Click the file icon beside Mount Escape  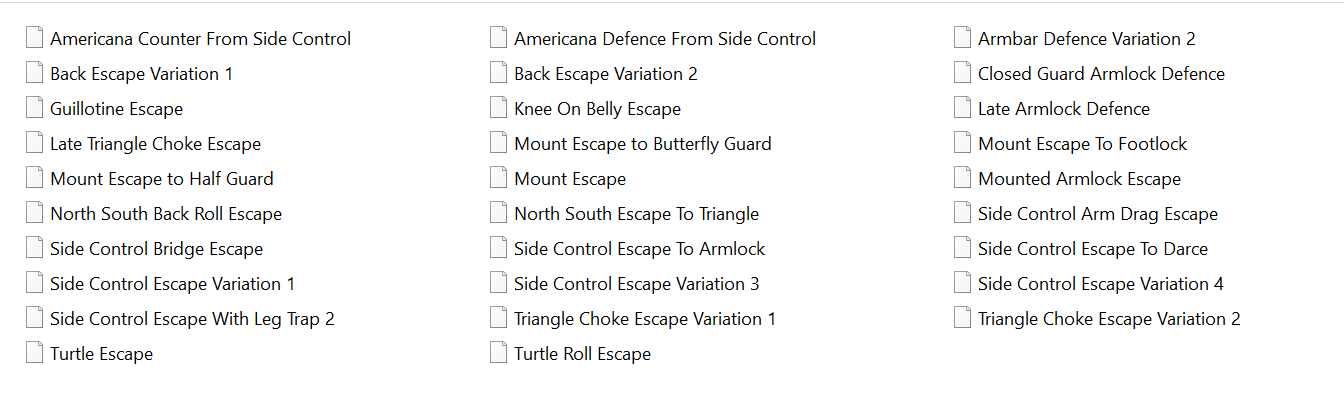pyautogui.click(x=498, y=178)
